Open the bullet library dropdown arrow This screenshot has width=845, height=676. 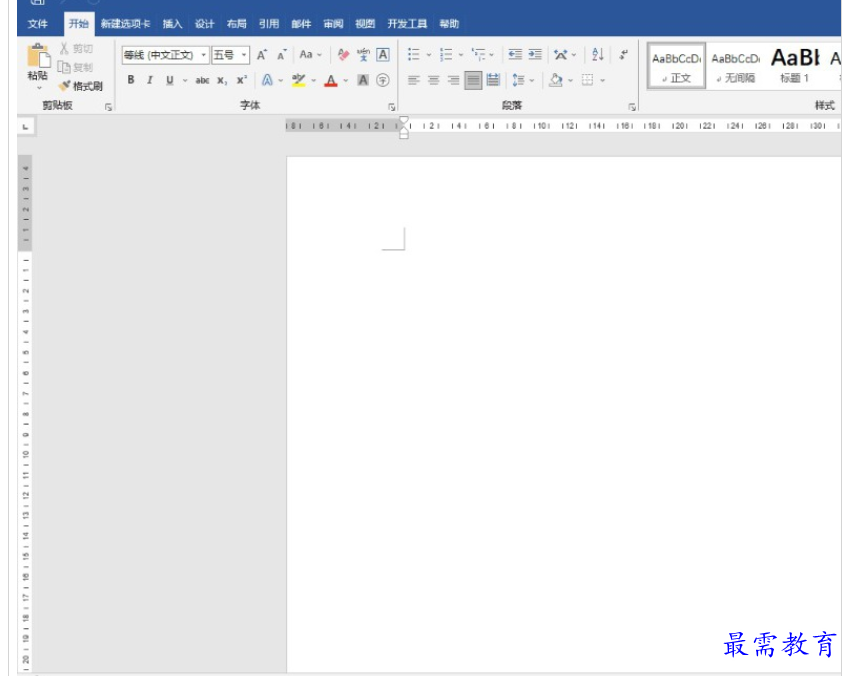pos(429,54)
